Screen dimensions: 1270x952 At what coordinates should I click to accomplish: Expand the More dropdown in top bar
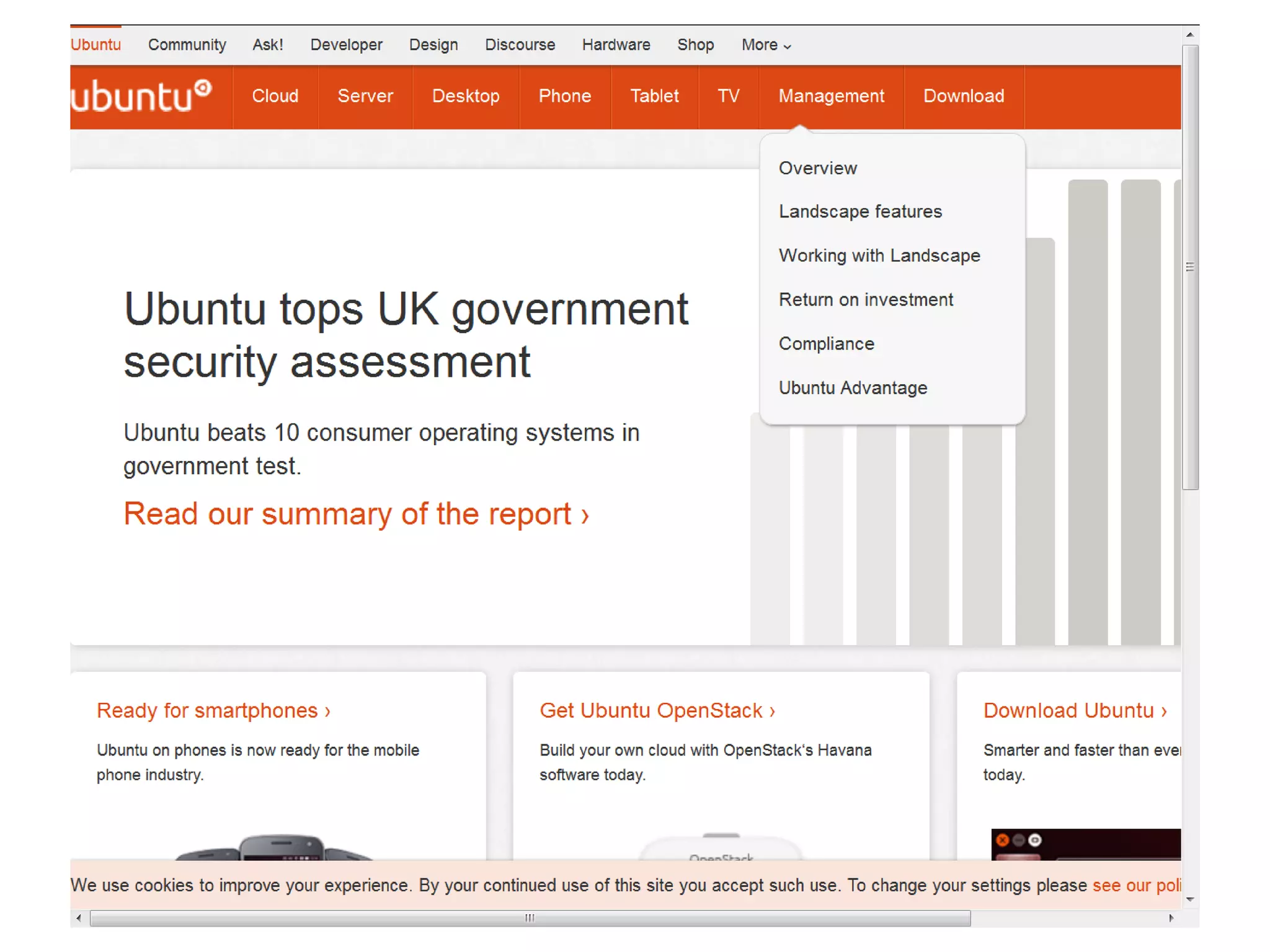(766, 45)
